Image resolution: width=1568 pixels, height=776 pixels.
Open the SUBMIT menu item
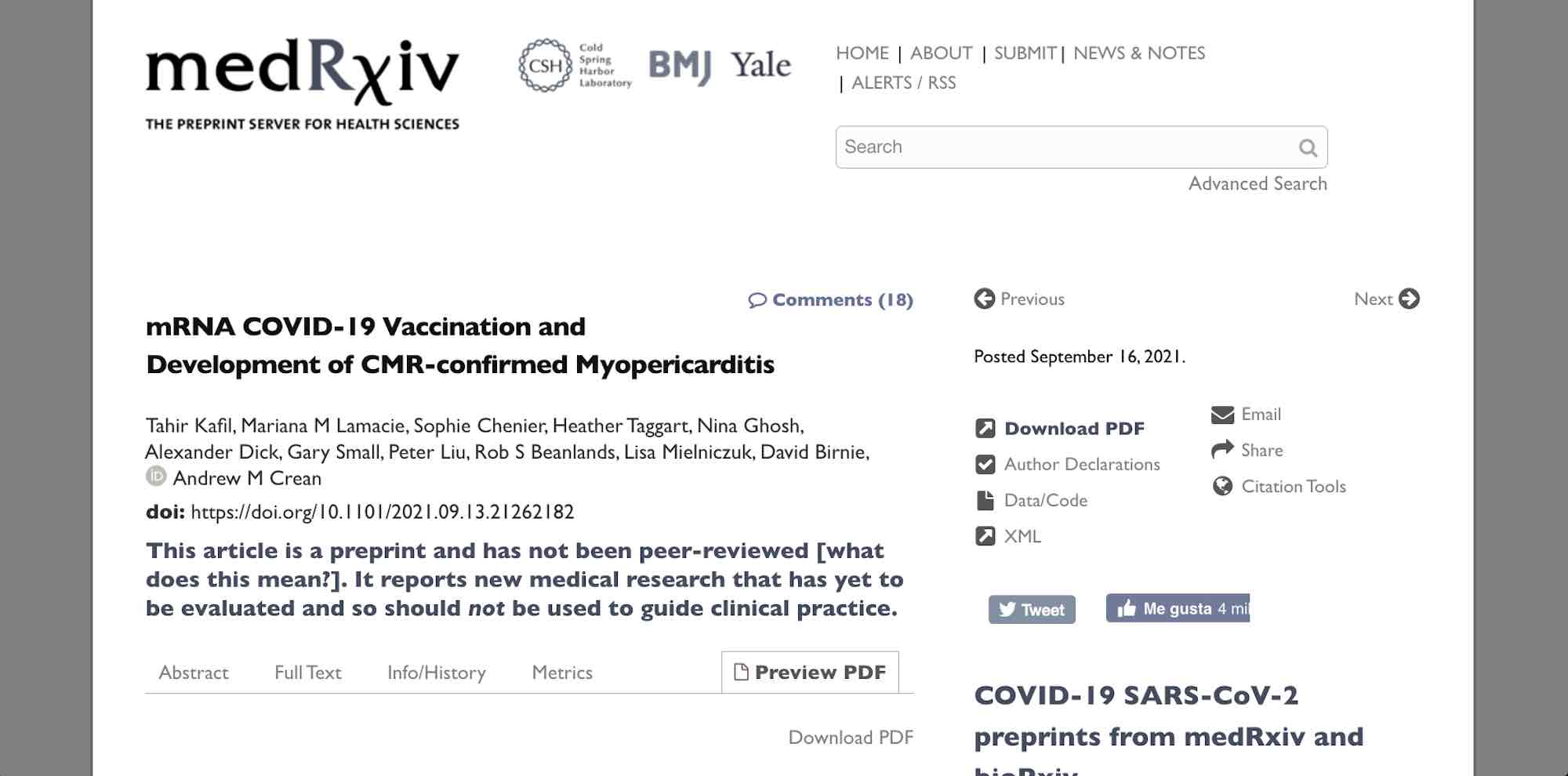[x=1025, y=53]
